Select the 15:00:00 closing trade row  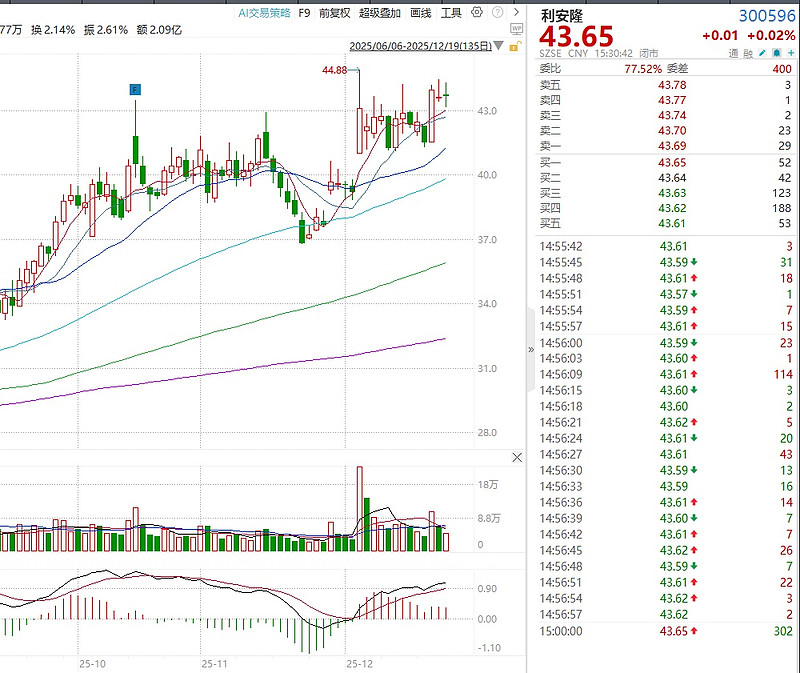[666, 631]
